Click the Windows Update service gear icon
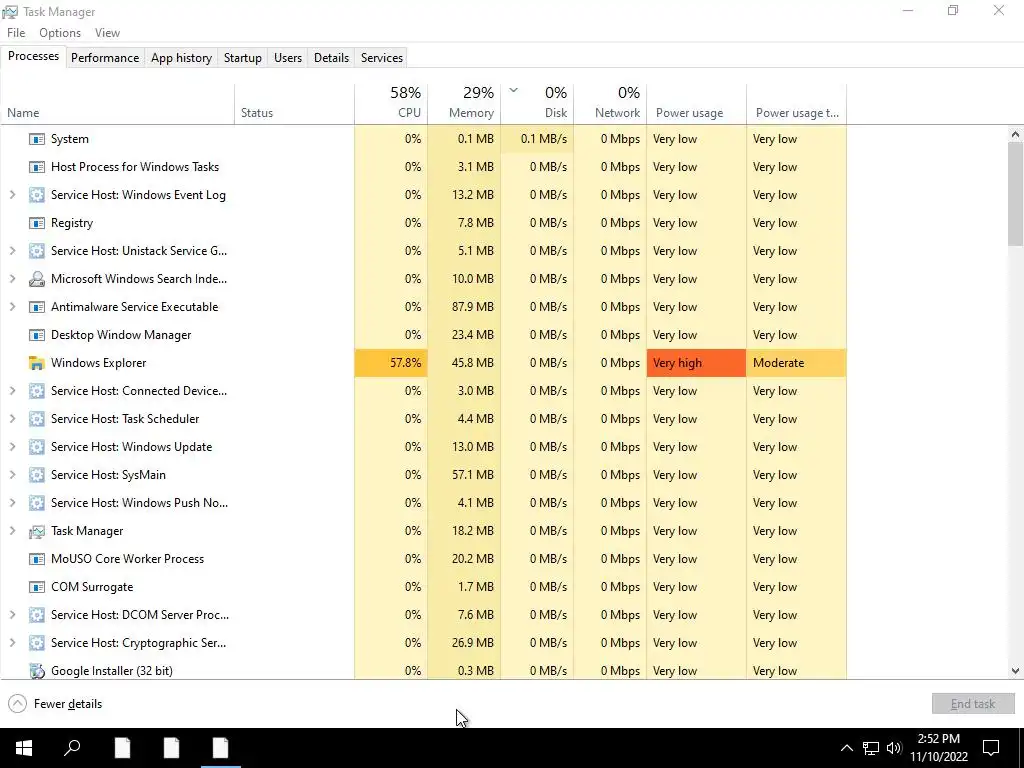Screen dimensions: 1024x768 (x=37, y=447)
